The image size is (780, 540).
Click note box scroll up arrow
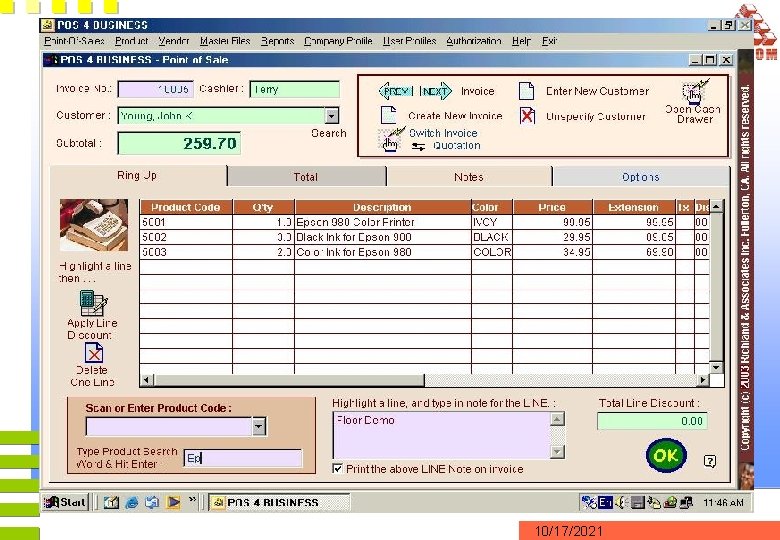pos(558,419)
